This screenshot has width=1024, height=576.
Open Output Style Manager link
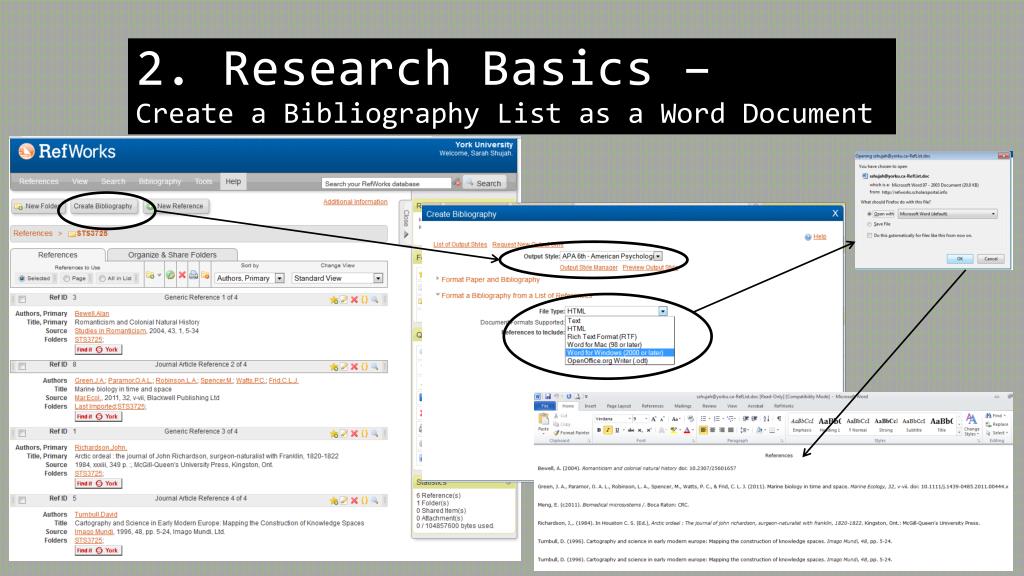tap(588, 268)
